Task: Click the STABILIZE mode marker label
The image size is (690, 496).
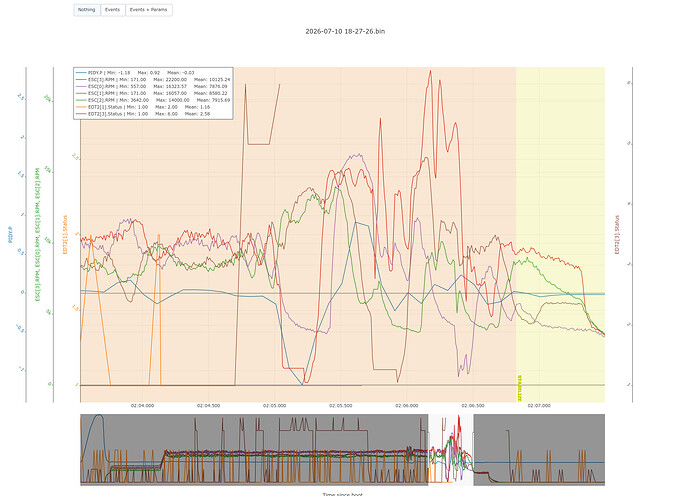Action: pyautogui.click(x=520, y=388)
